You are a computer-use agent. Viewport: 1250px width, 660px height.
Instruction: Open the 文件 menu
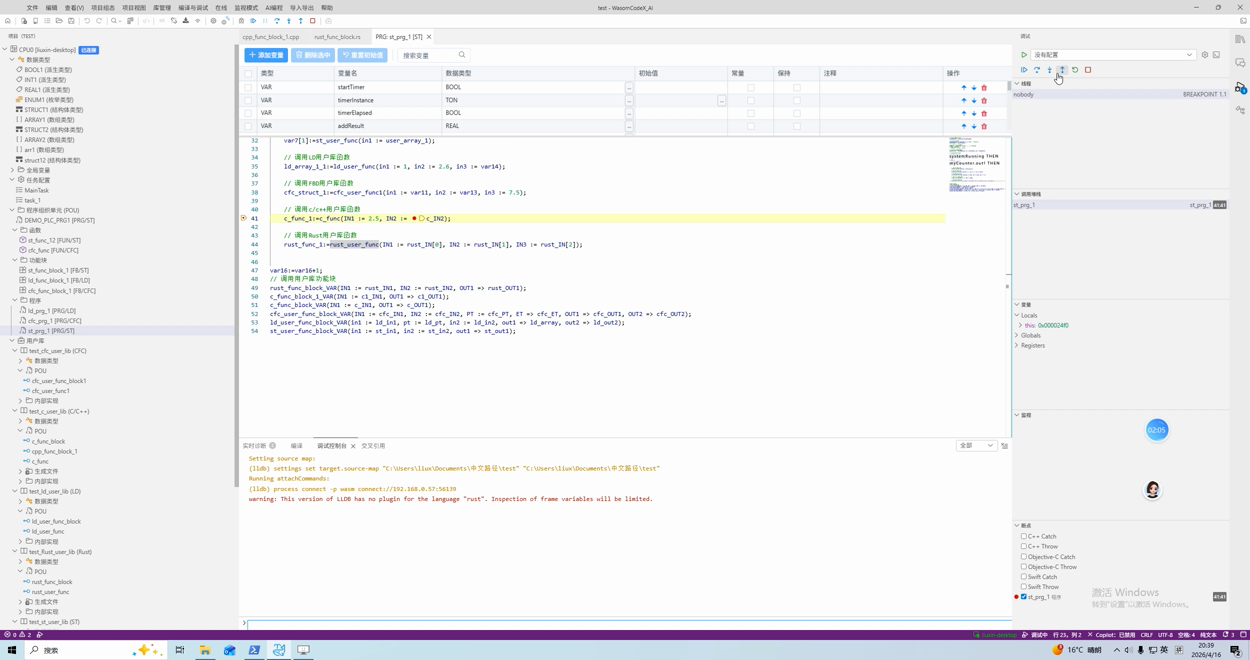(32, 8)
